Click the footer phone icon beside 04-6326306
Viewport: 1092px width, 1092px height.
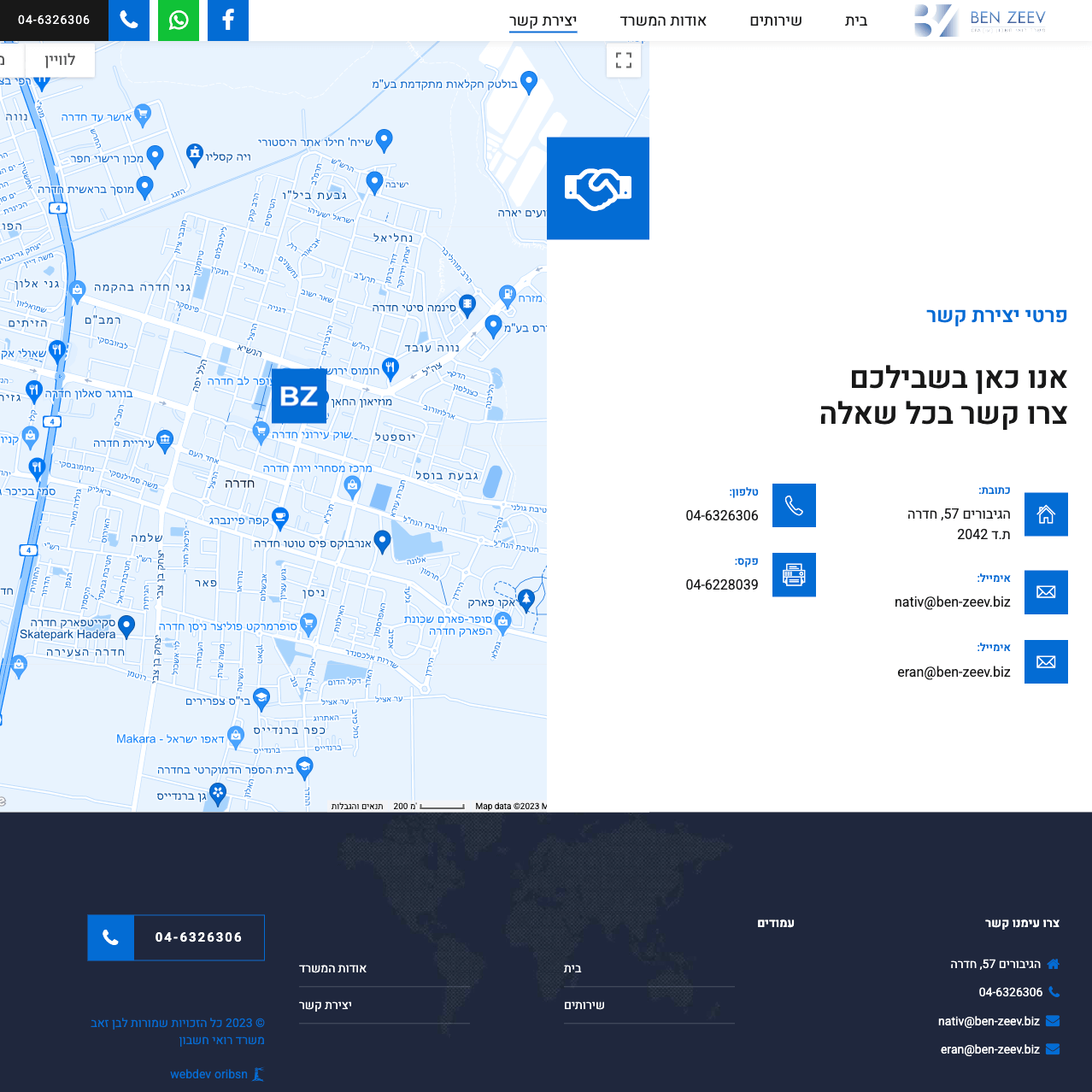click(x=1054, y=992)
